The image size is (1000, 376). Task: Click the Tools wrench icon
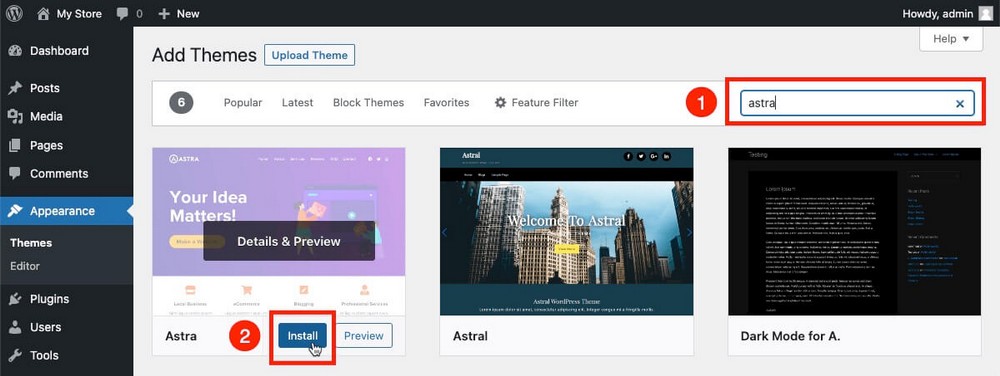click(x=15, y=355)
